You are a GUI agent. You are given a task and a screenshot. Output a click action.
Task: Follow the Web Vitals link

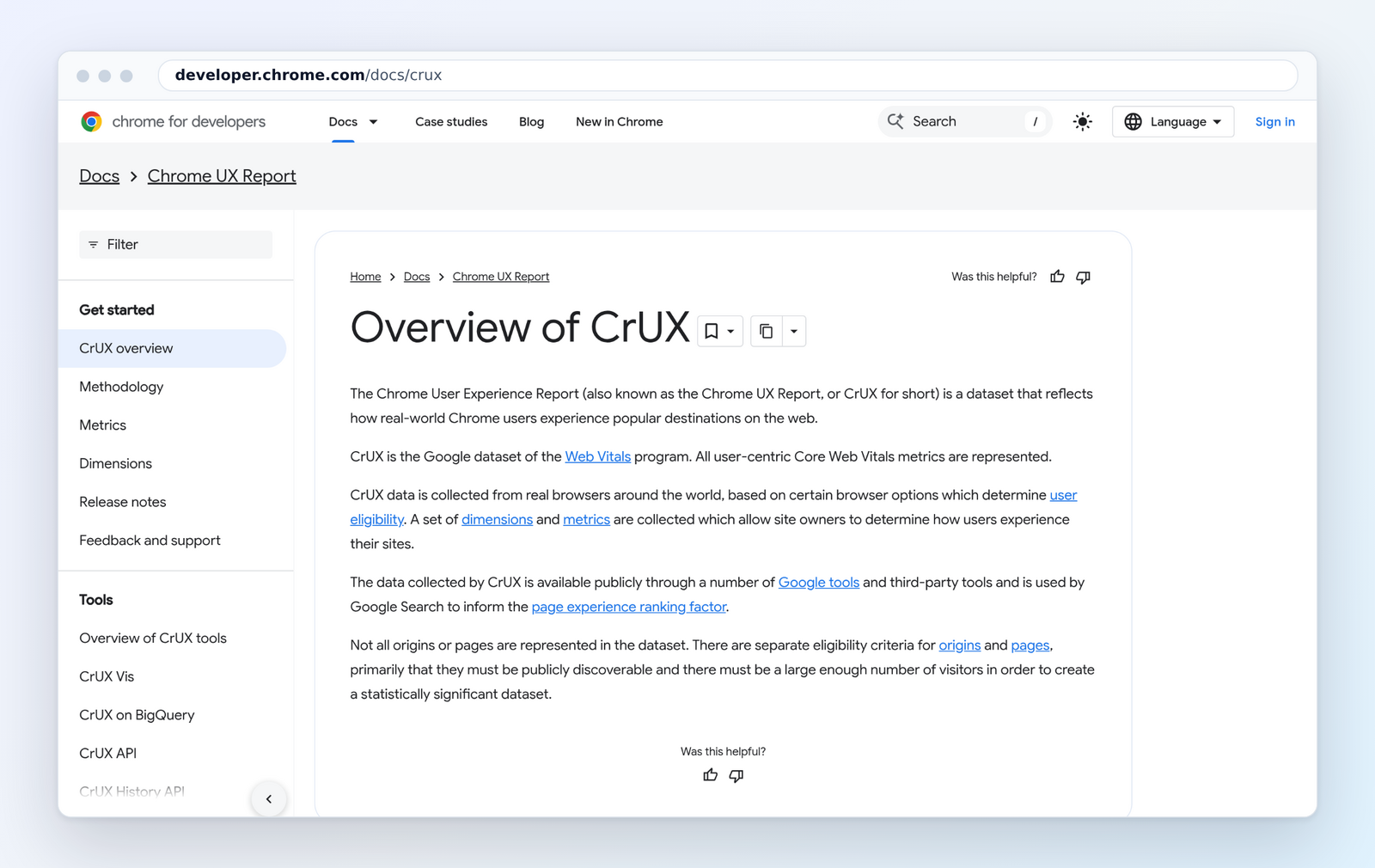pos(598,456)
